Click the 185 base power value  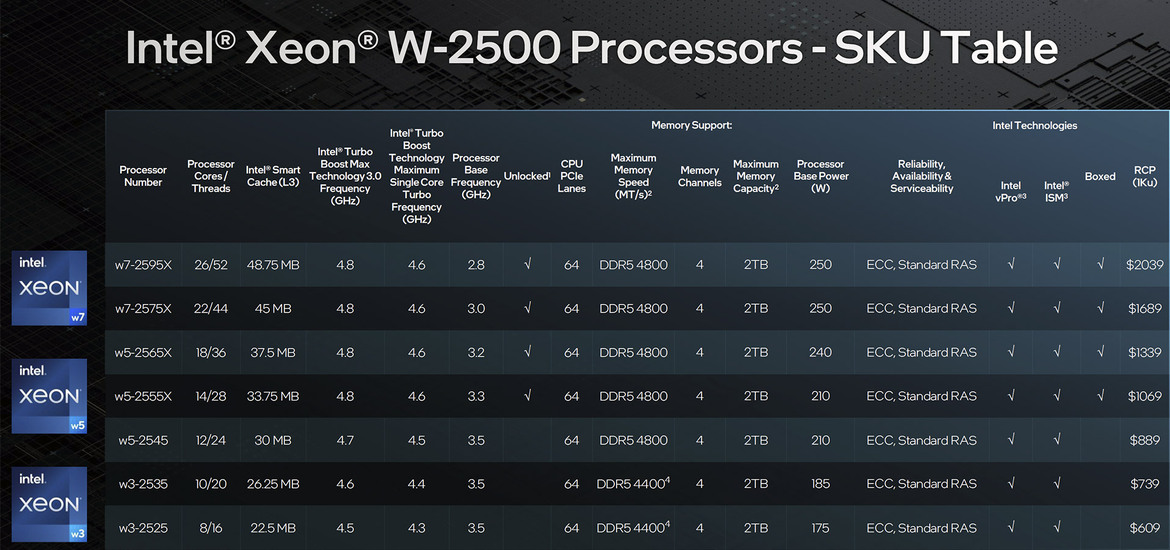pyautogui.click(x=821, y=484)
